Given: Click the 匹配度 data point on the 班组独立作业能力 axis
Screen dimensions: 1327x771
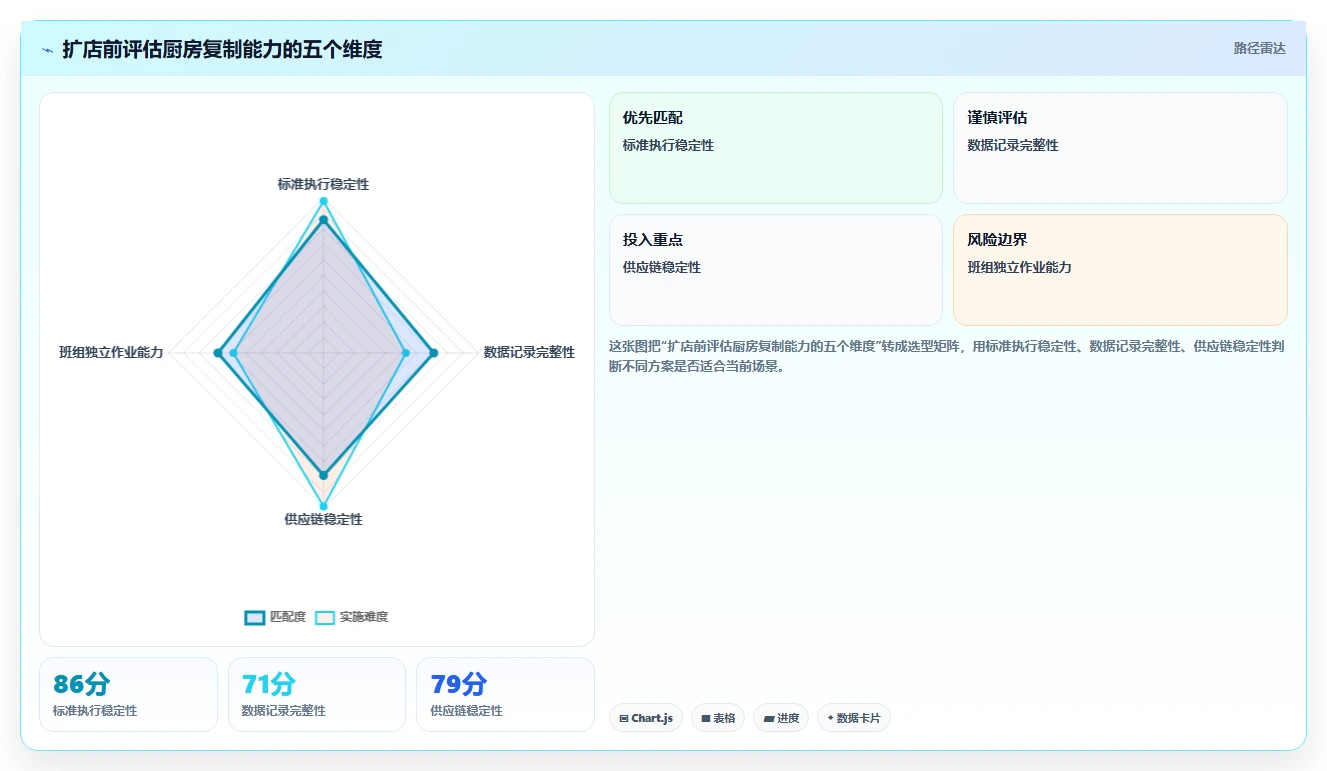Looking at the screenshot, I should click(218, 352).
